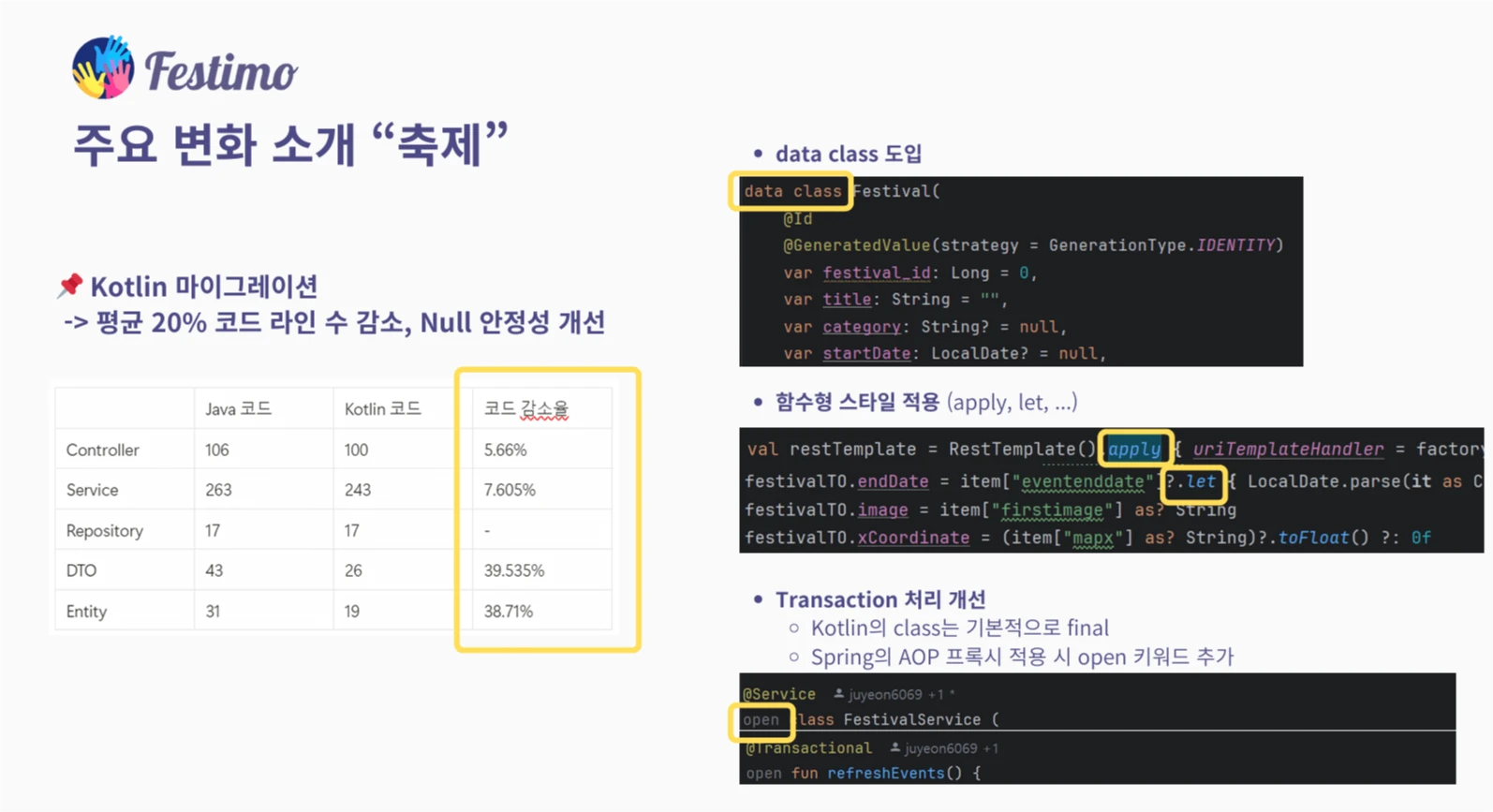Click the author icon on the @Transactional line

tap(895, 747)
